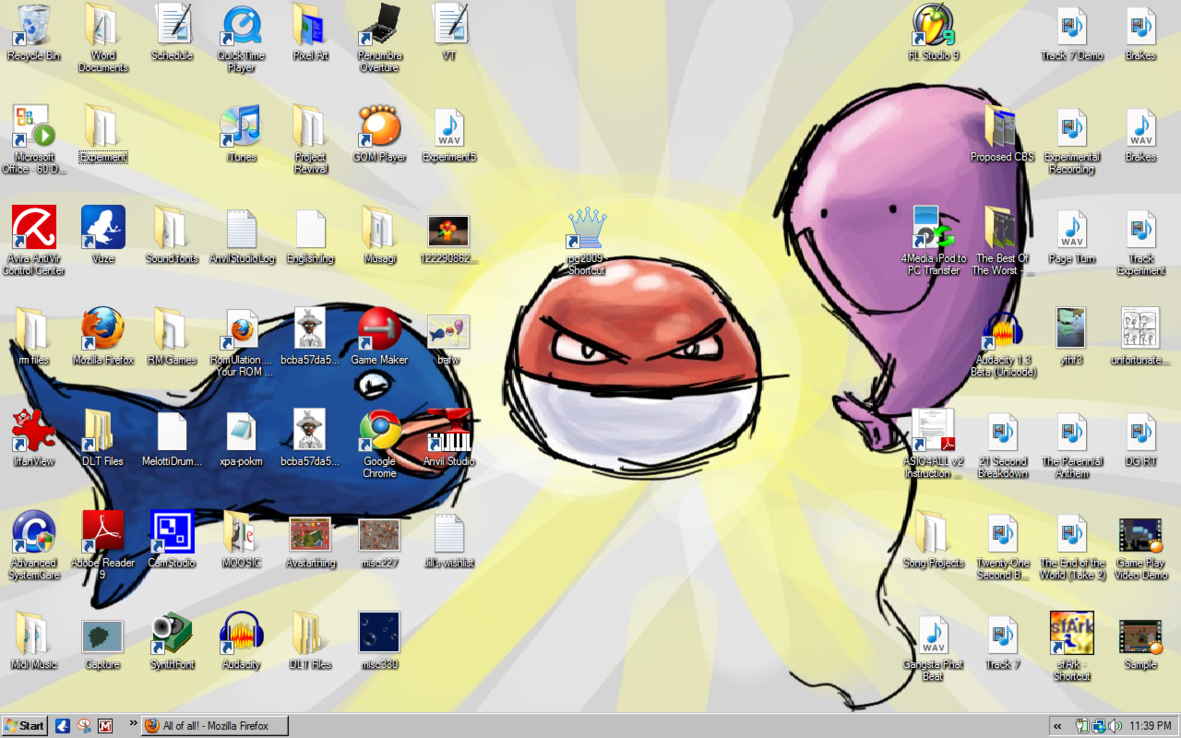Expand hidden system tray icons
Viewport: 1181px width, 738px height.
tap(1057, 726)
